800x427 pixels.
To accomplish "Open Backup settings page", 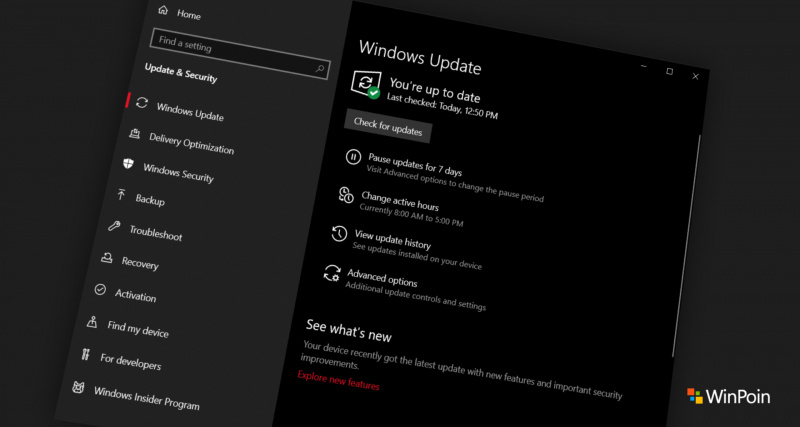I will point(149,199).
